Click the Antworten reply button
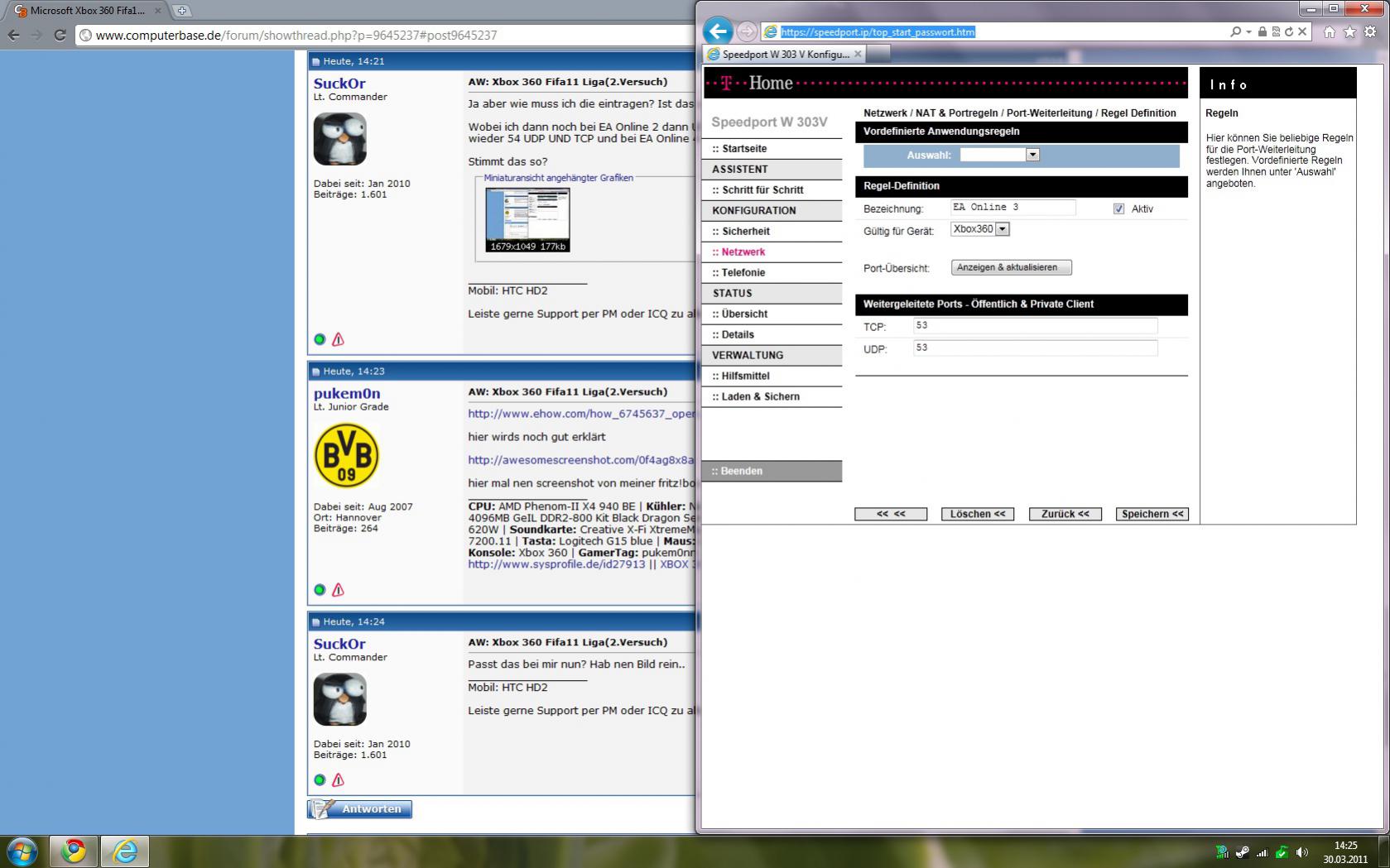Image resolution: width=1390 pixels, height=868 pixels. [360, 809]
